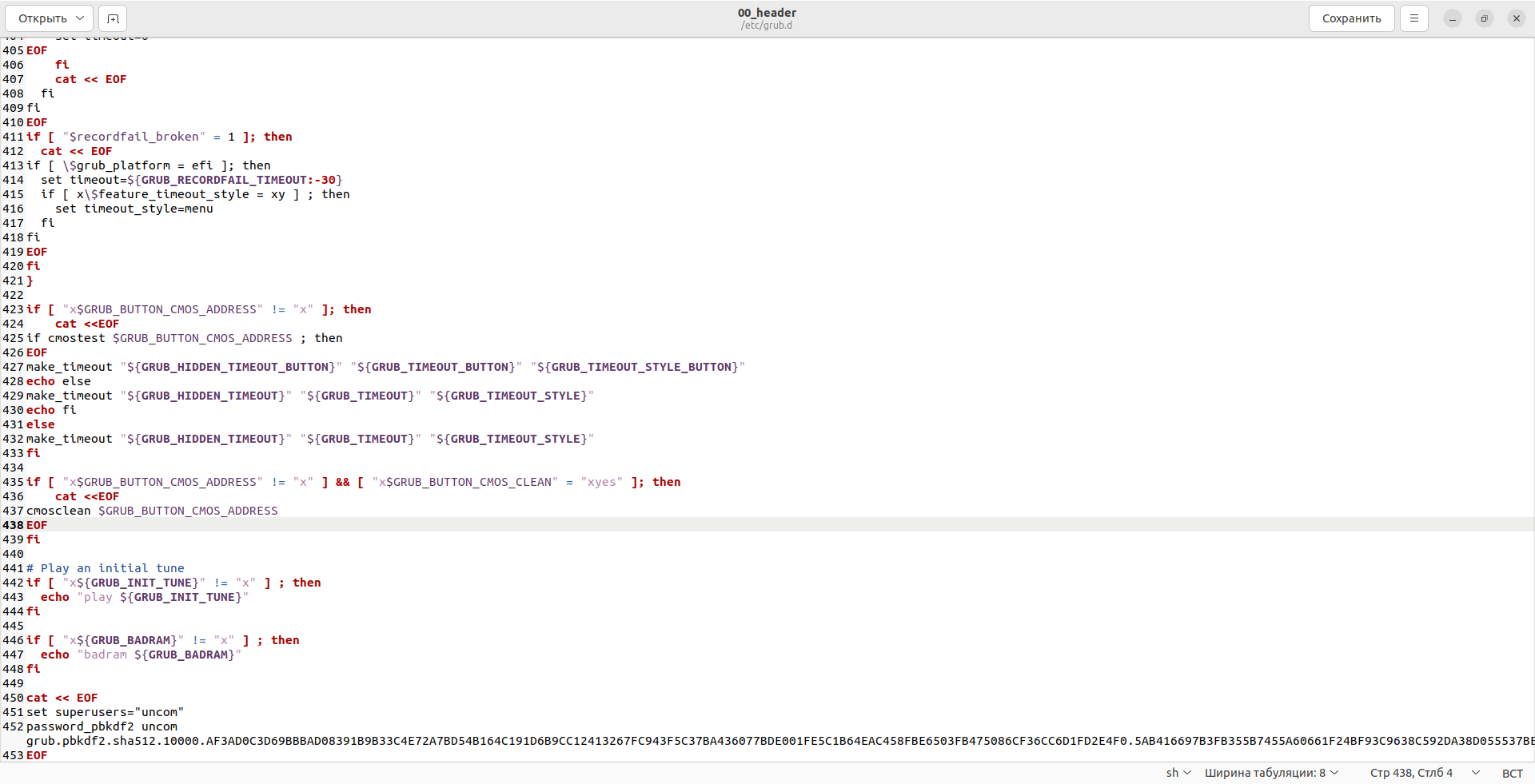Minimize the editor window
This screenshot has width=1535, height=784.
pos(1453,18)
